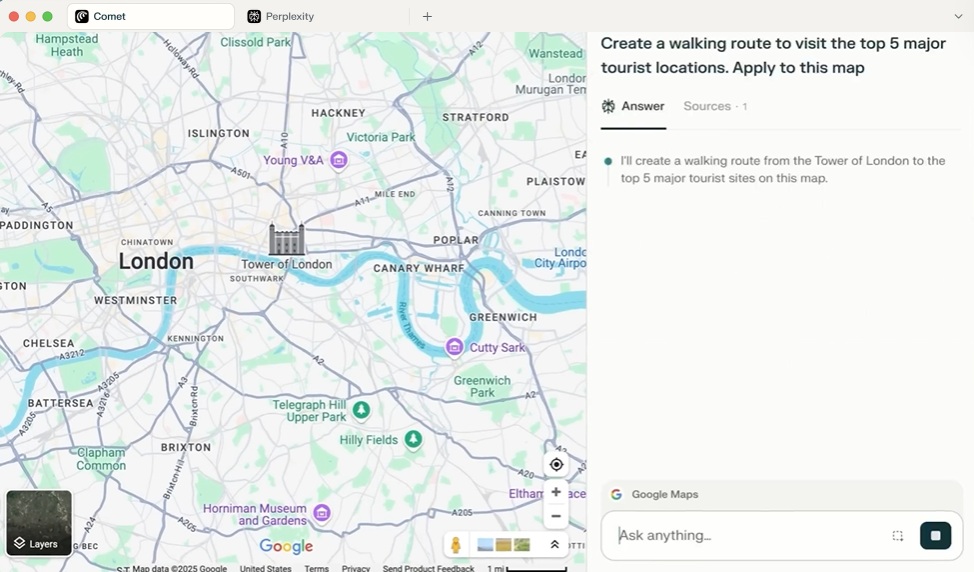Click the Street View pegman icon
The image size is (974, 572).
(456, 545)
